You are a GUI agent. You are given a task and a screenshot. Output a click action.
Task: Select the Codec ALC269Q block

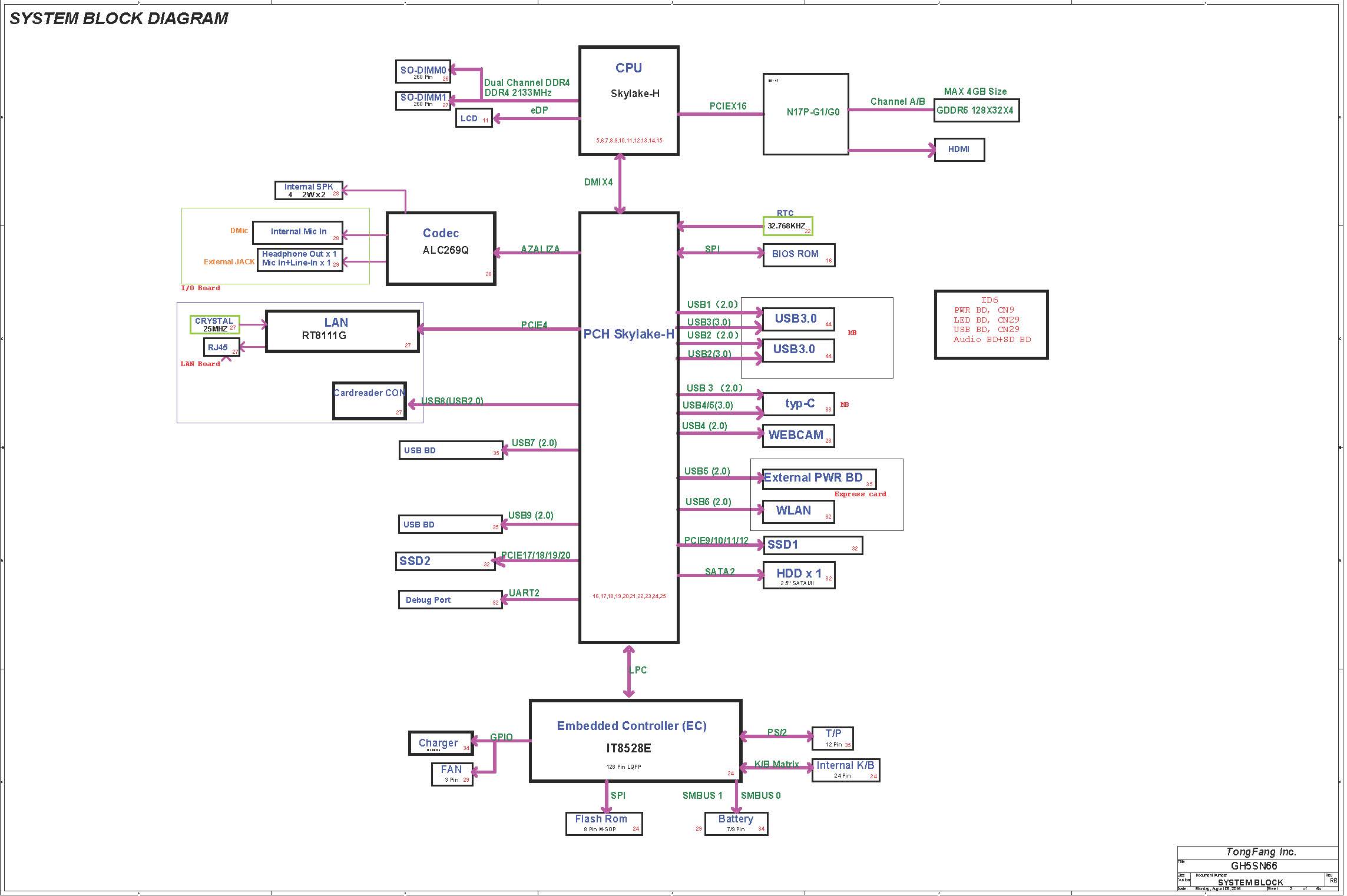click(441, 248)
